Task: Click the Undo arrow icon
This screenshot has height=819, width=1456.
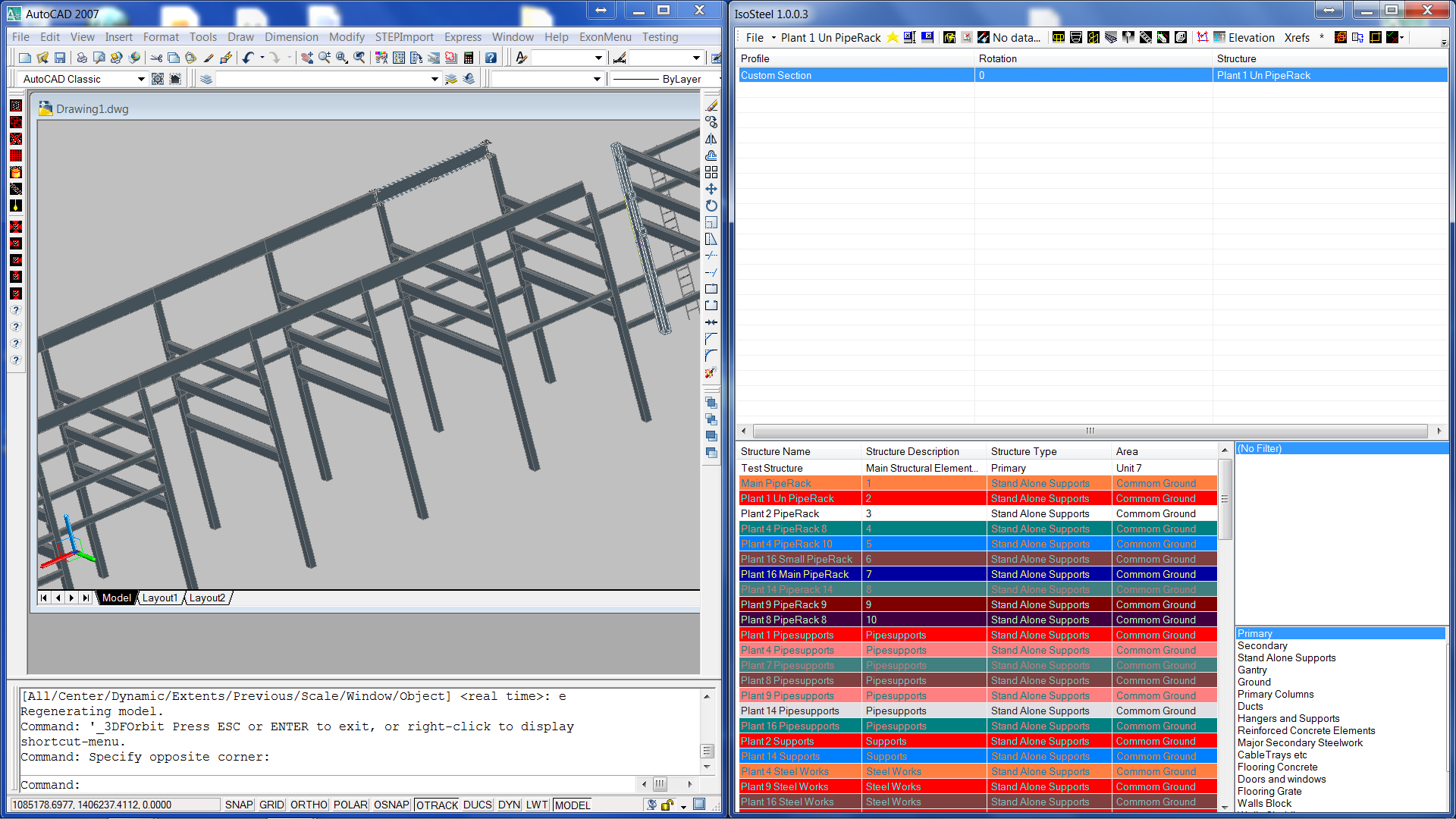Action: click(x=248, y=58)
